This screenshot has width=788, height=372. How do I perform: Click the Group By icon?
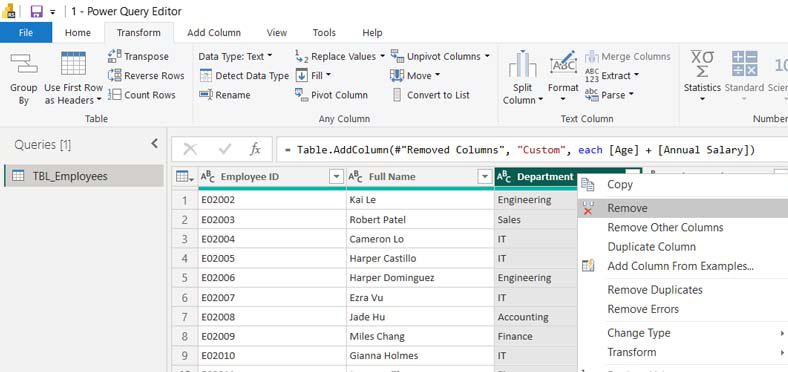click(24, 64)
